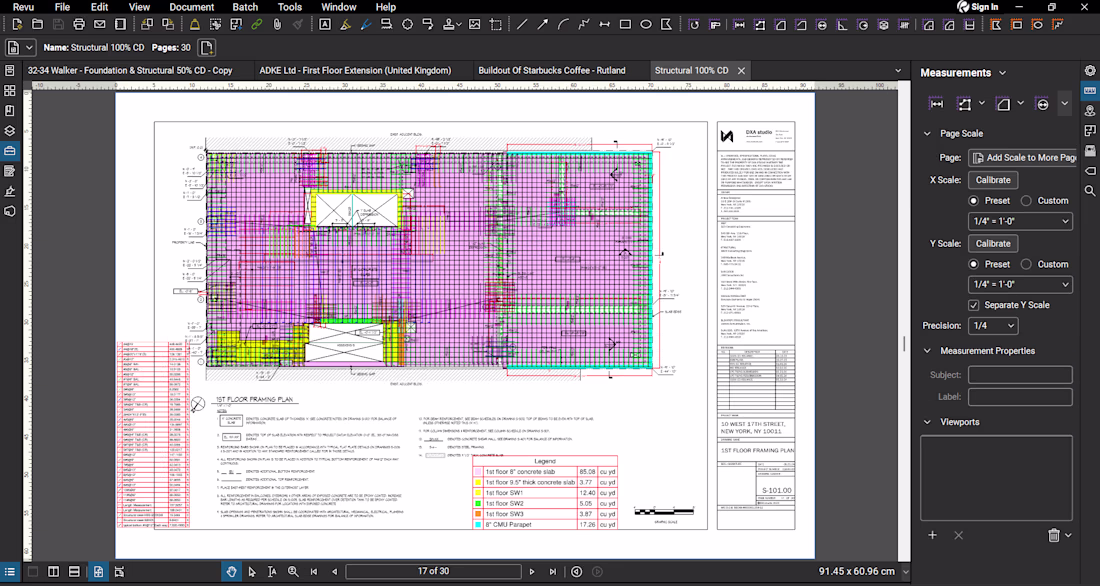Open the Precision dropdown

click(x=993, y=326)
